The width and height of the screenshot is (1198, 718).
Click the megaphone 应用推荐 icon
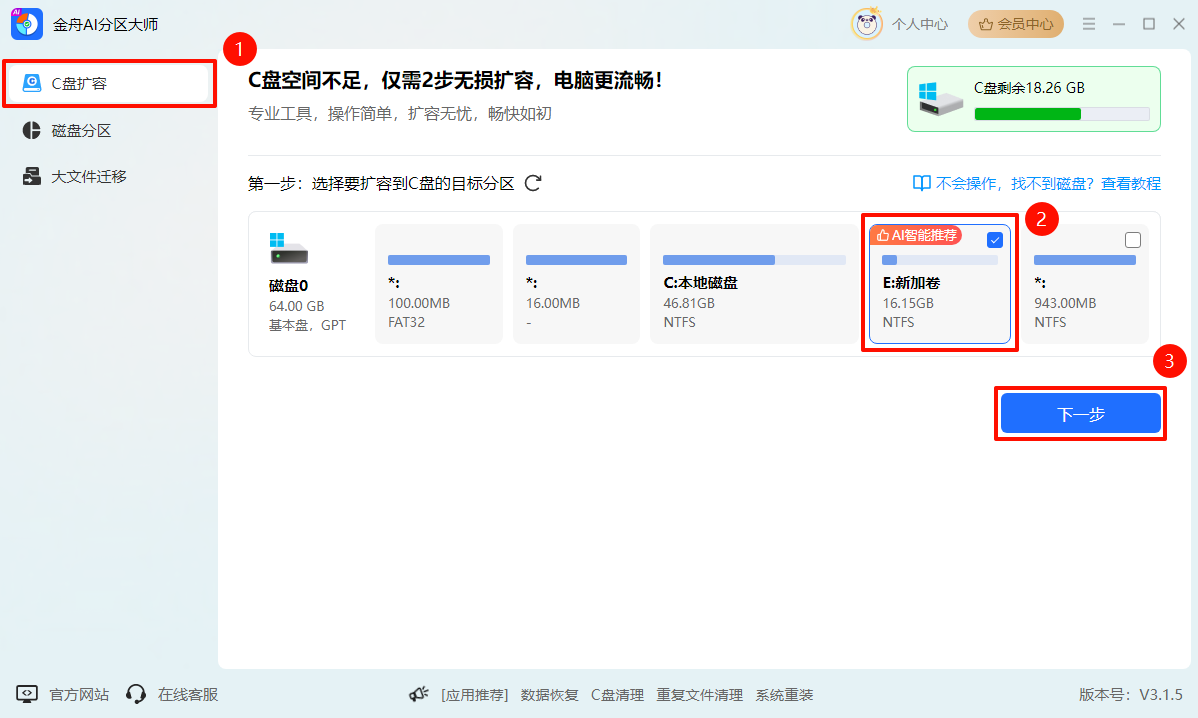[419, 693]
